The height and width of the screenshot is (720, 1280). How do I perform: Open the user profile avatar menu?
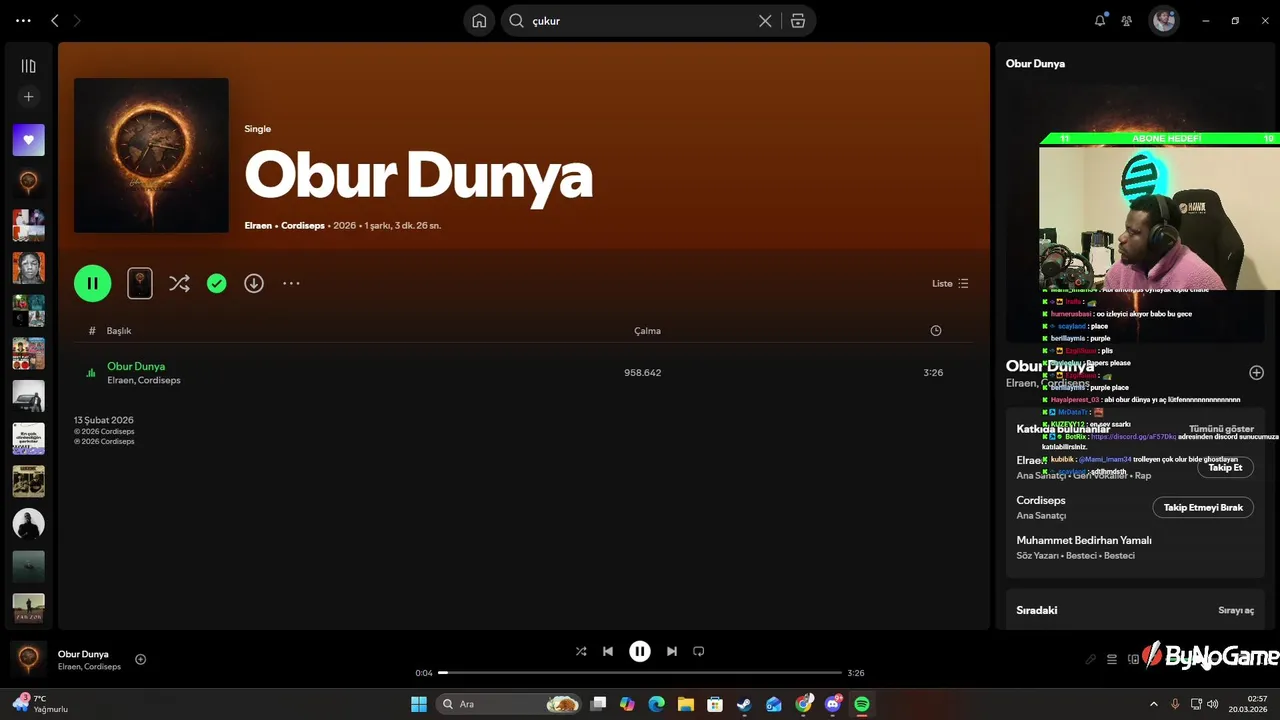(1164, 20)
